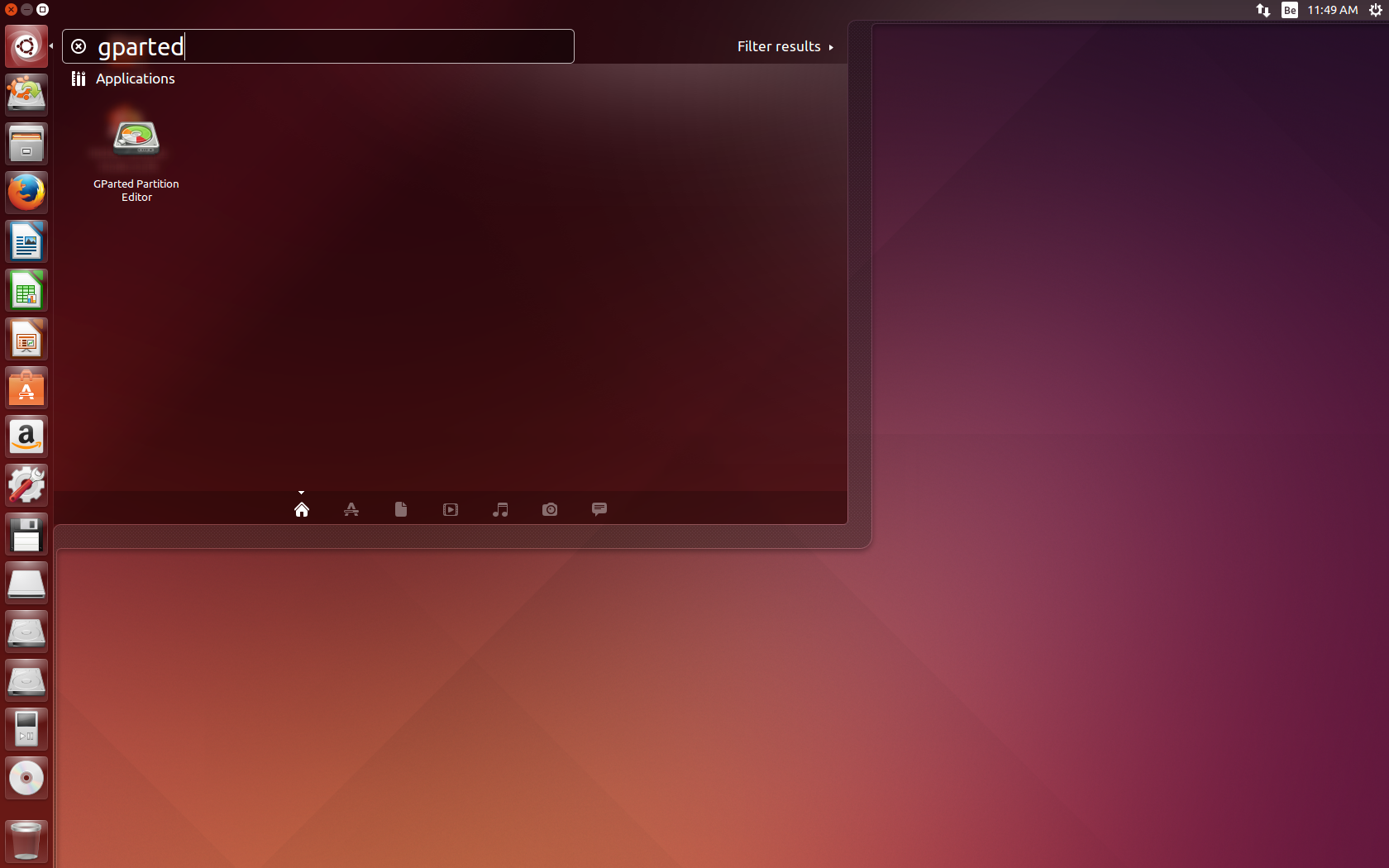
Task: Open the upper of two hard disk icons
Action: [26, 632]
